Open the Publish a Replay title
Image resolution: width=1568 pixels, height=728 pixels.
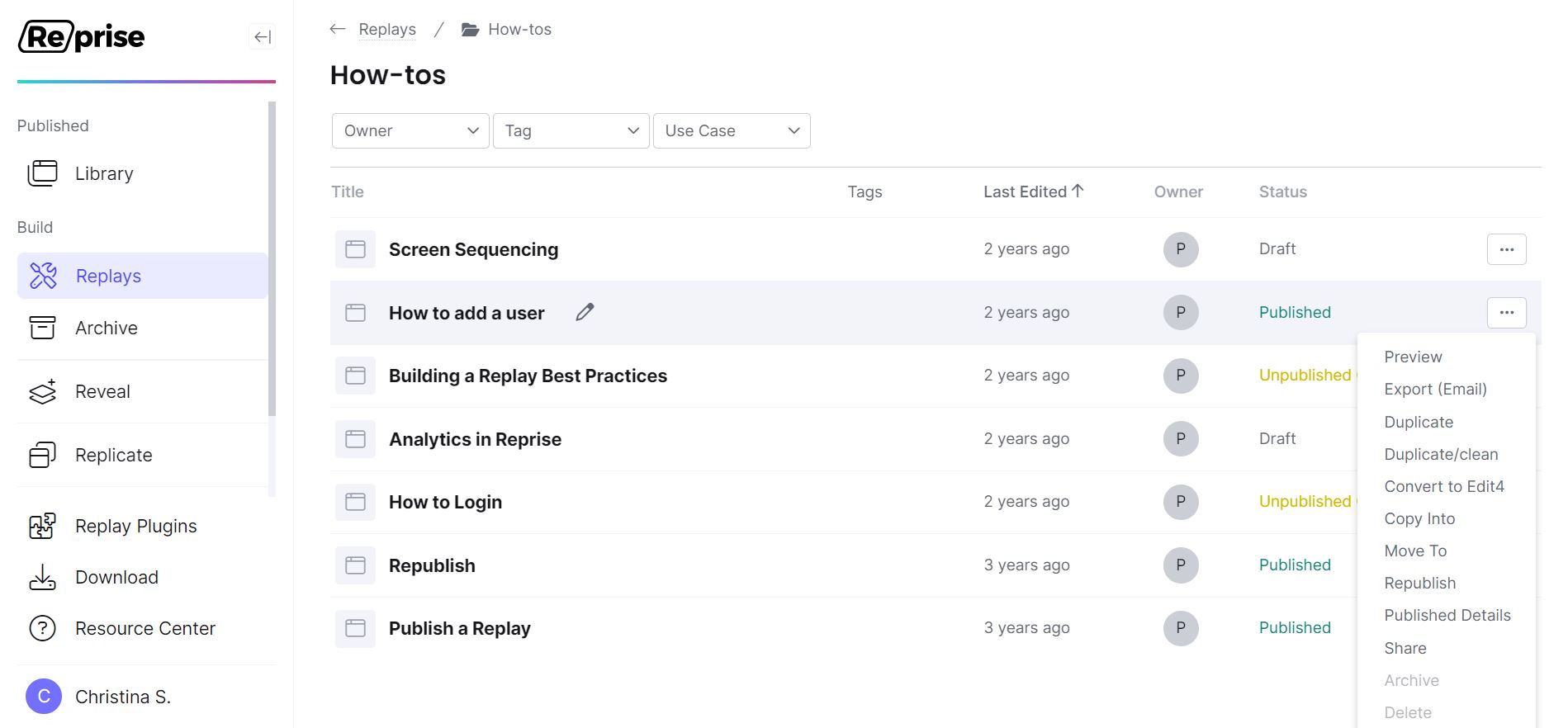pos(459,628)
